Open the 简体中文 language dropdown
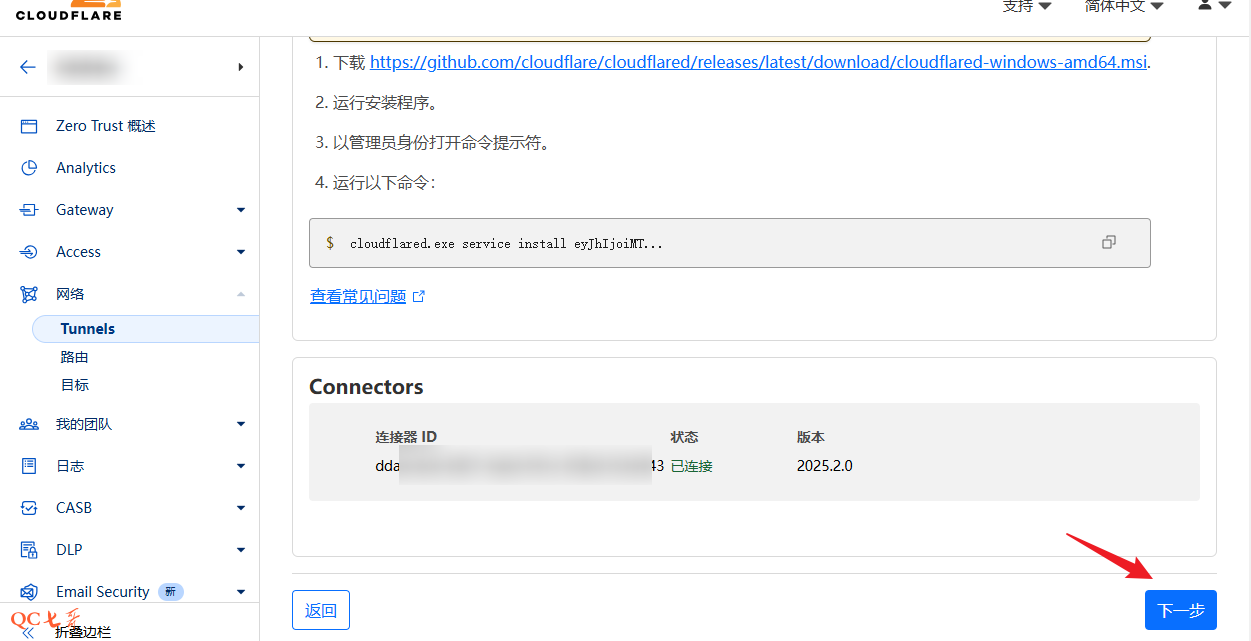1251x641 pixels. (1124, 6)
